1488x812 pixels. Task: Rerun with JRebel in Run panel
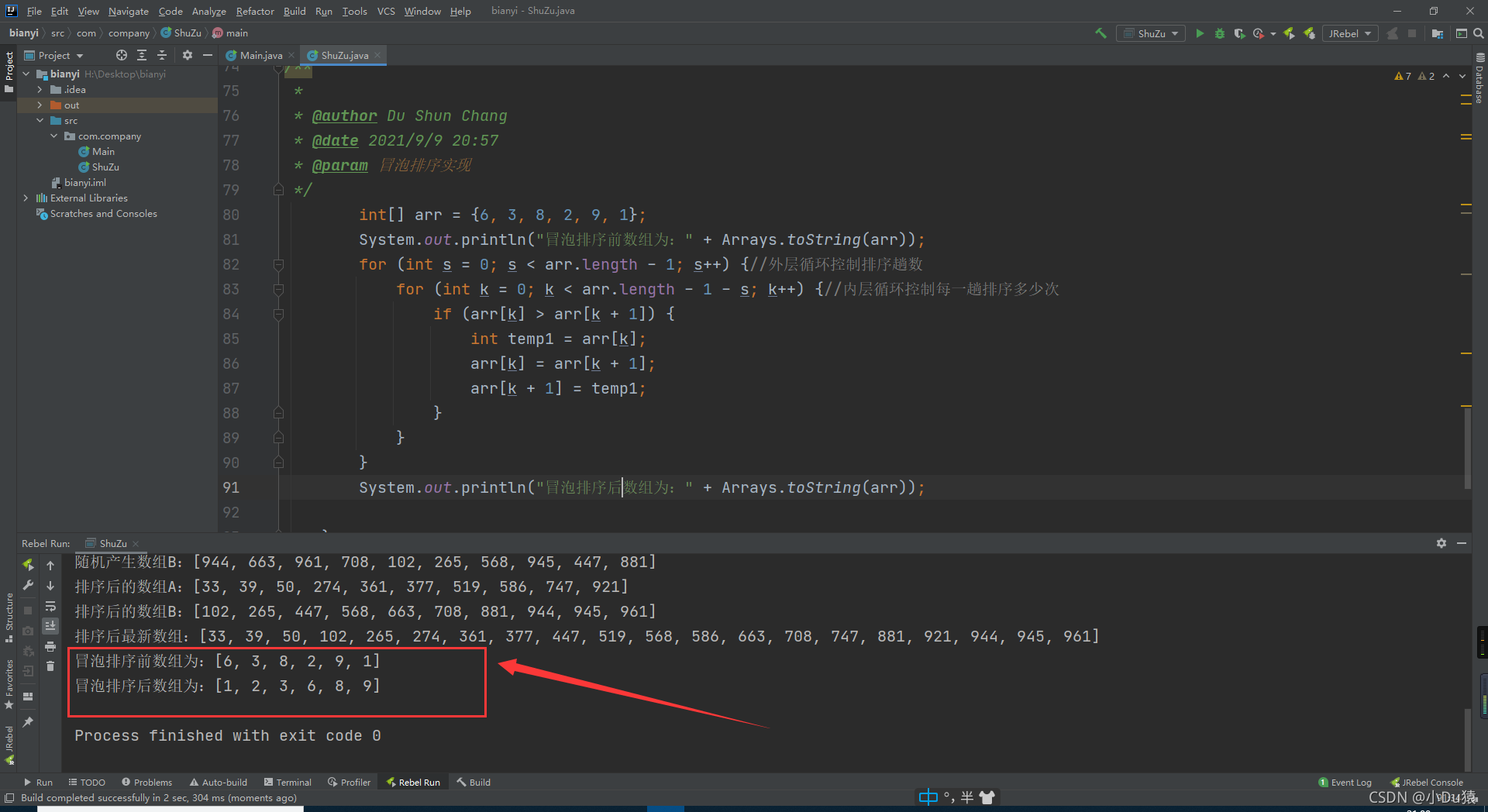coord(28,565)
